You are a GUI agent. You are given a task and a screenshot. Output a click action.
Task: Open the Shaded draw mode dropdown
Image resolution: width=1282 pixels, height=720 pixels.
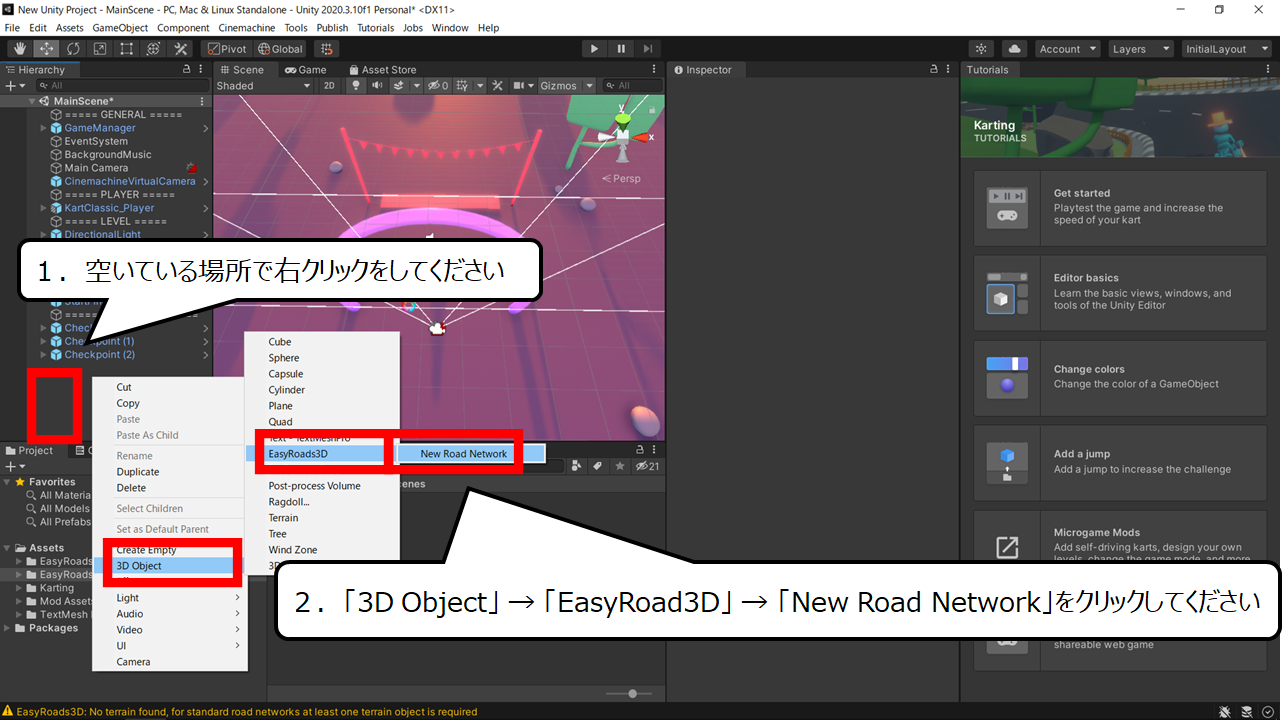click(x=263, y=86)
